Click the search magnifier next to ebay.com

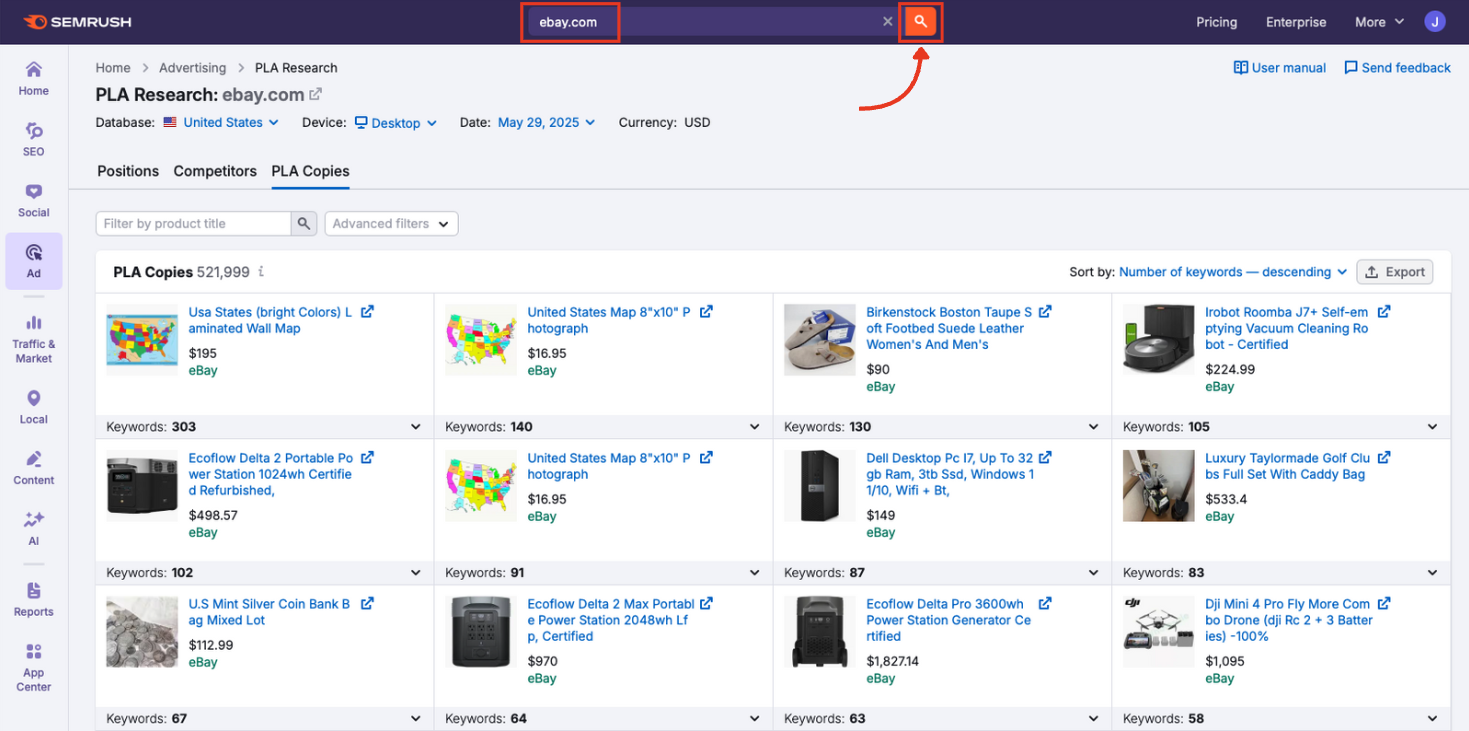(x=920, y=21)
